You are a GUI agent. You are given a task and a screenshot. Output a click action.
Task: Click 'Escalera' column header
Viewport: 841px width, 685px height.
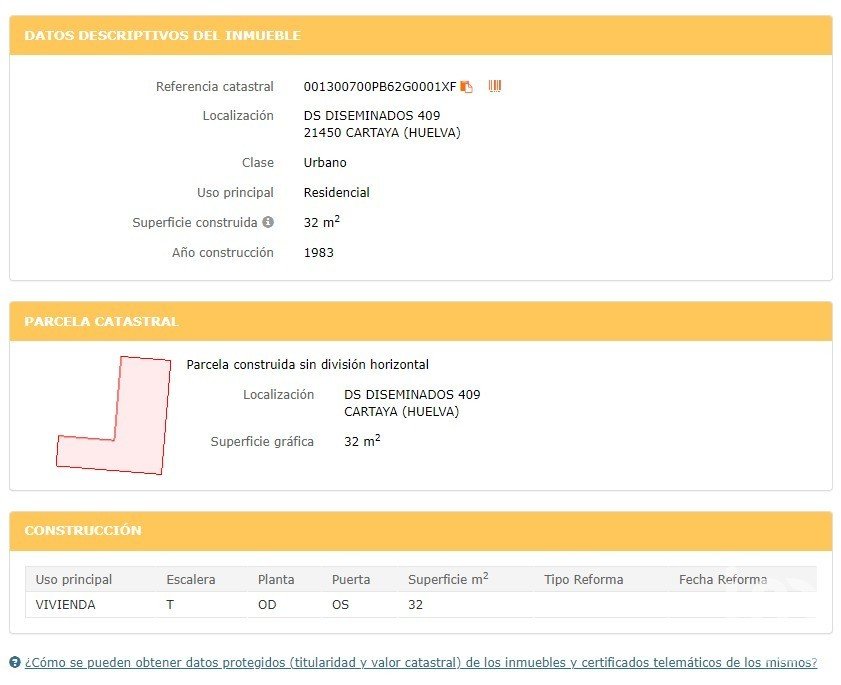[190, 579]
